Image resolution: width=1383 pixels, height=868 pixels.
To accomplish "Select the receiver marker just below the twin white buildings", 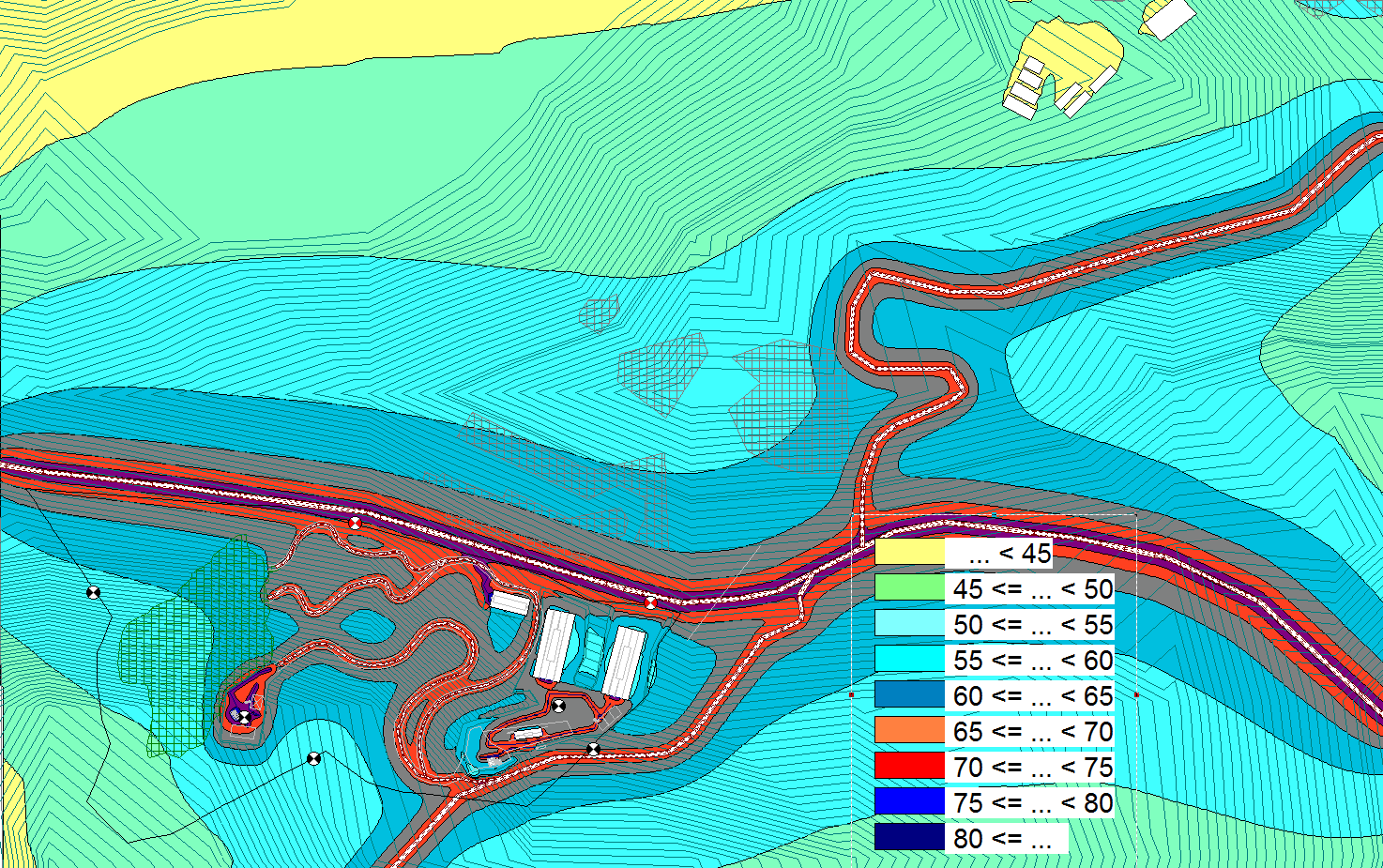I will click(x=559, y=707).
